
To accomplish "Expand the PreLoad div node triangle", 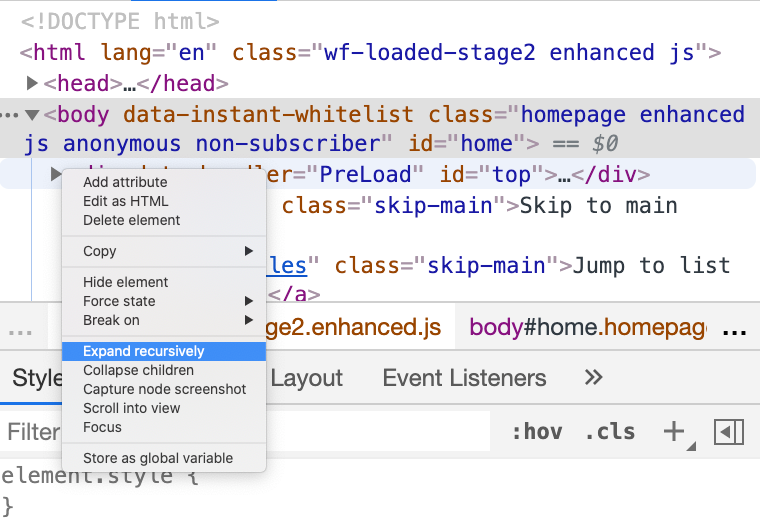I will click(x=56, y=174).
